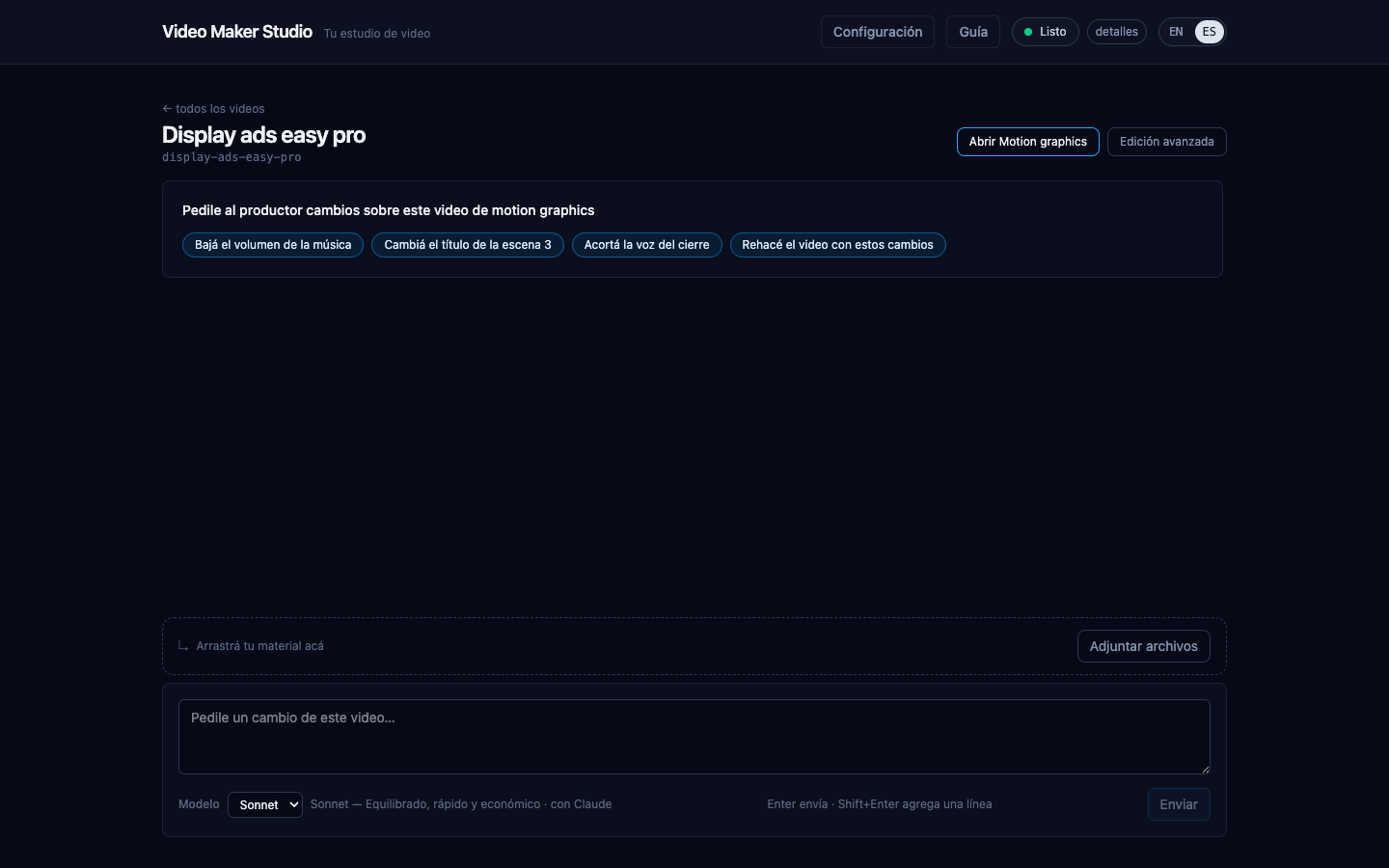Viewport: 1389px width, 868px height.
Task: Click the Video Maker Studio title
Action: [237, 32]
